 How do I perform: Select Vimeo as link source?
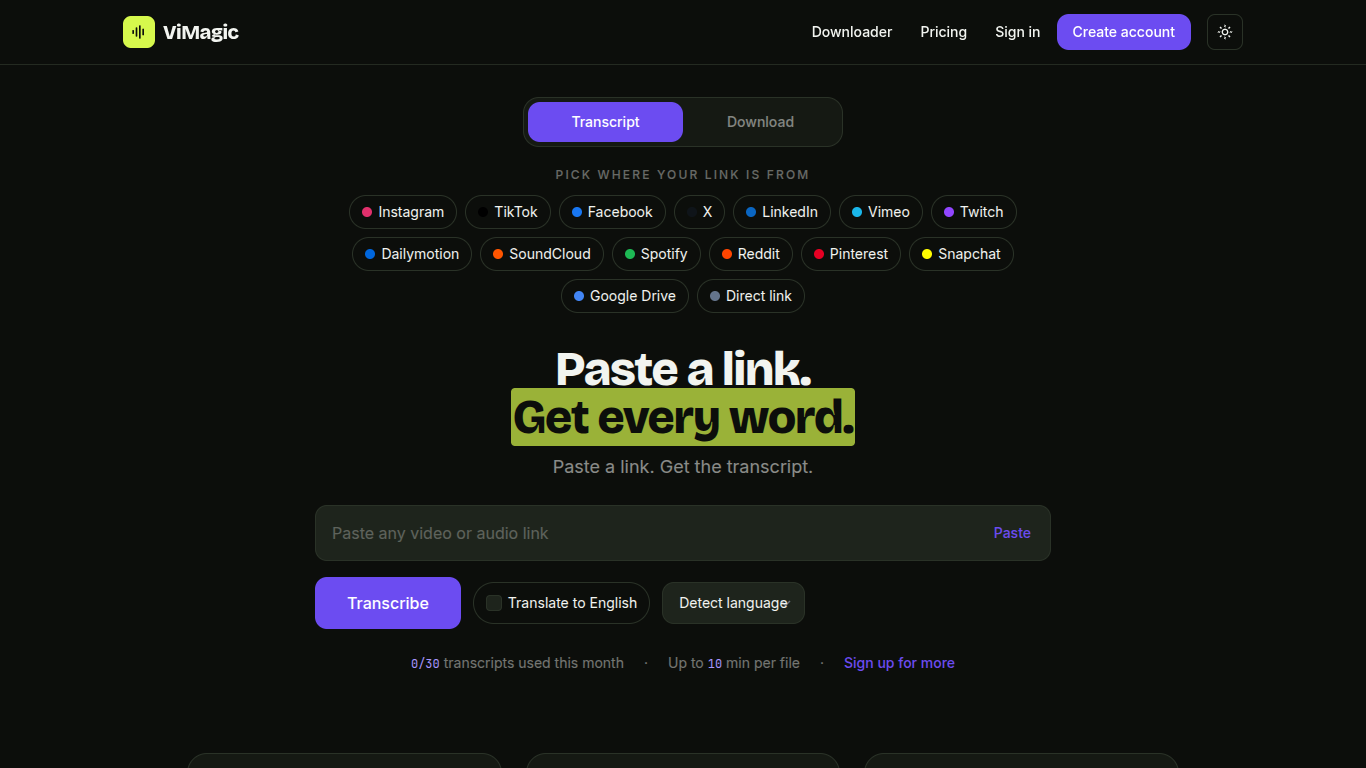[881, 212]
